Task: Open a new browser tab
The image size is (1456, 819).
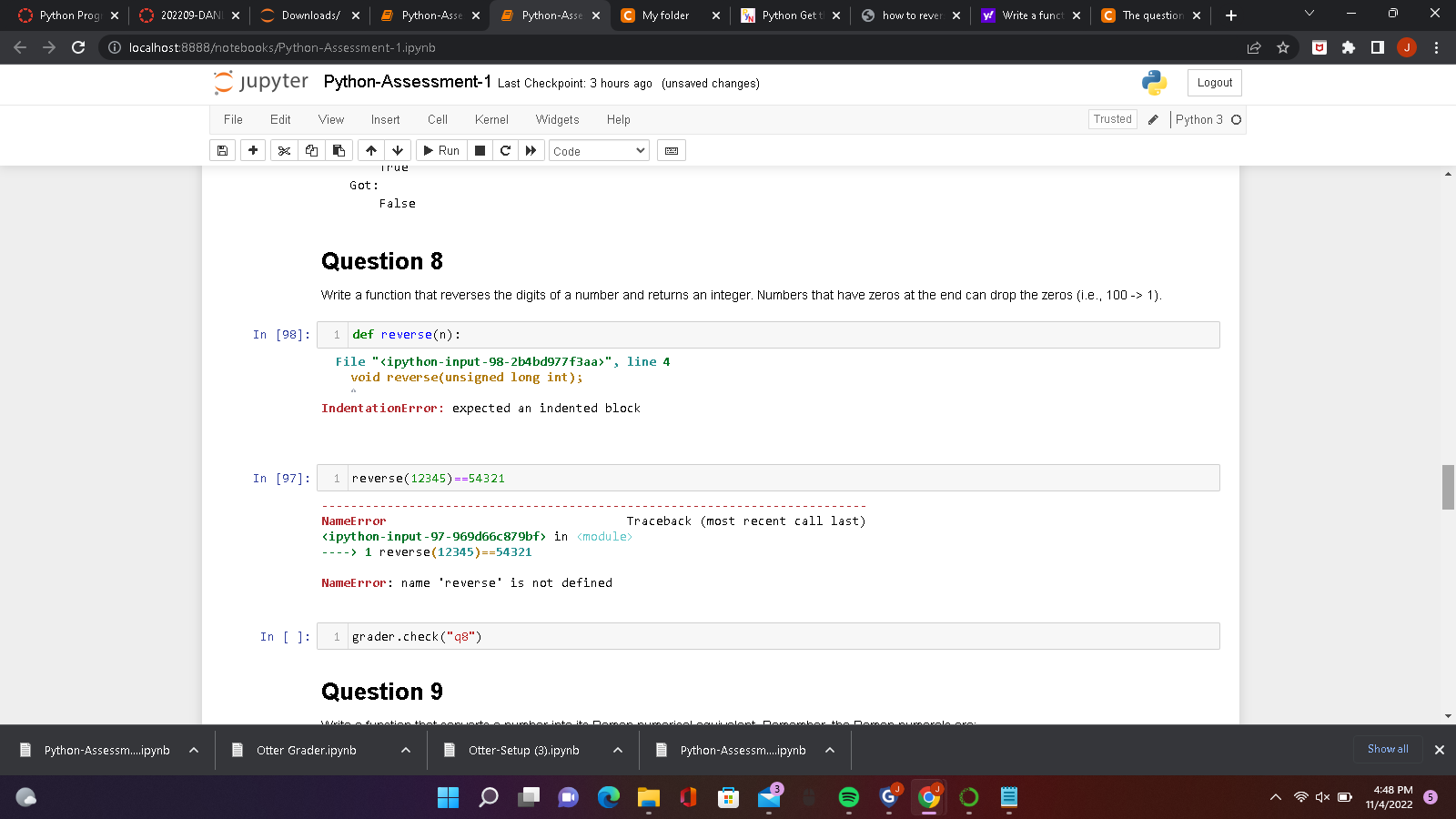Action: click(1230, 15)
